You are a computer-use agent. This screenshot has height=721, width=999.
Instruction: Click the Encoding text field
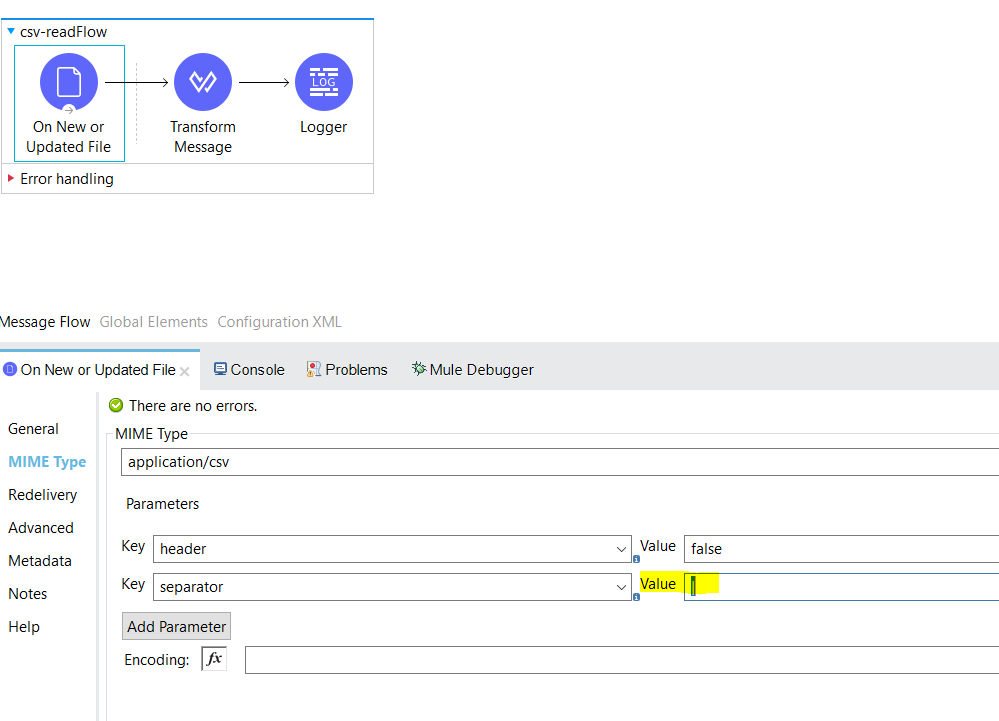pos(620,660)
